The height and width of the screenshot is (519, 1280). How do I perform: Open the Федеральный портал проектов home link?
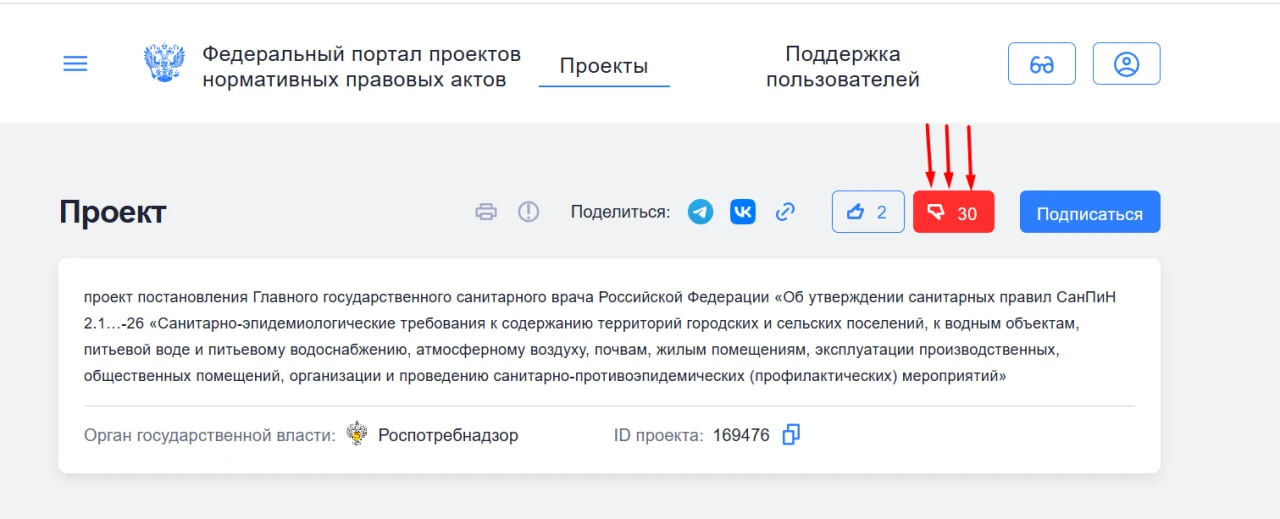point(361,66)
